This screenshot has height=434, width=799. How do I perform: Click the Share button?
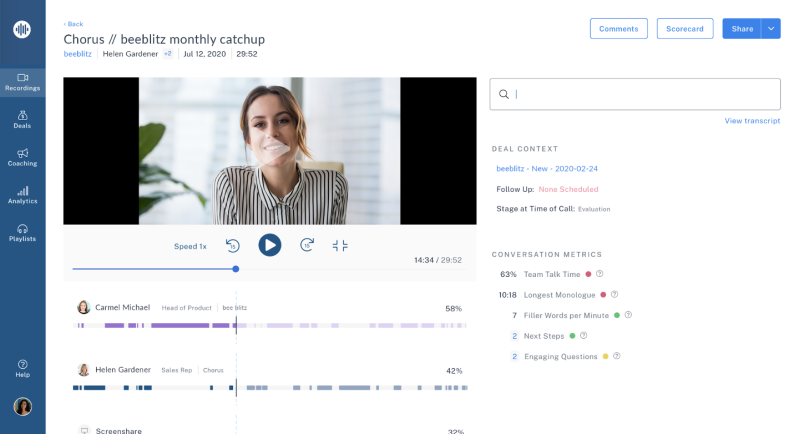click(742, 29)
